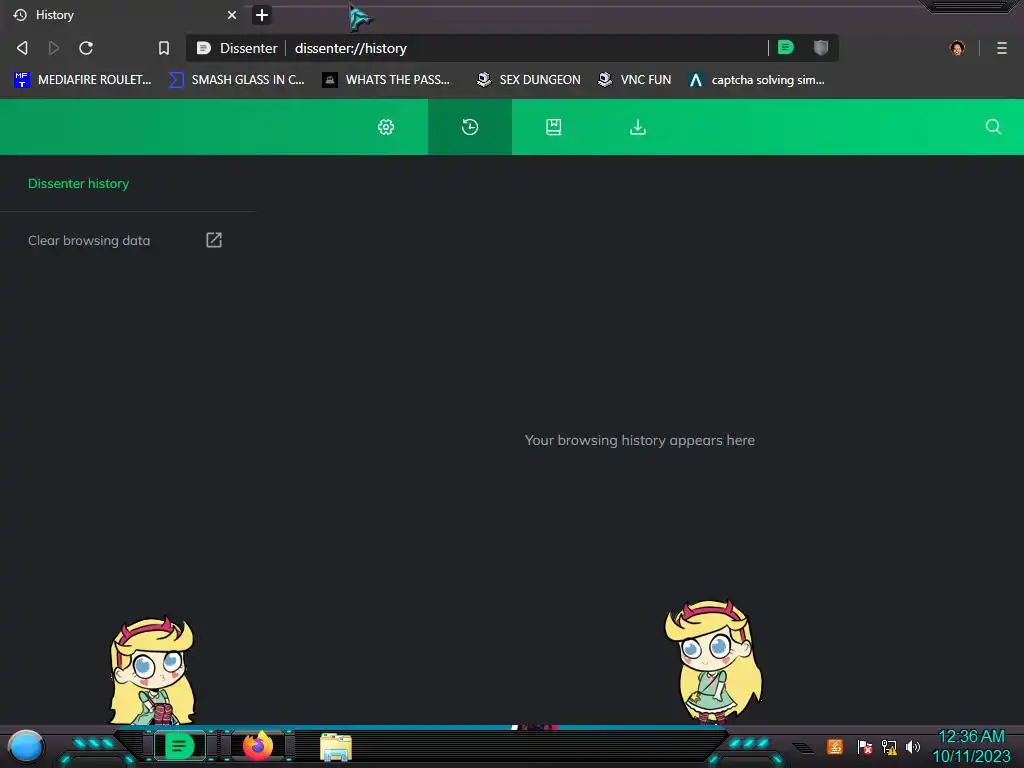The height and width of the screenshot is (768, 1024).
Task: Close the History tab
Action: 232,14
